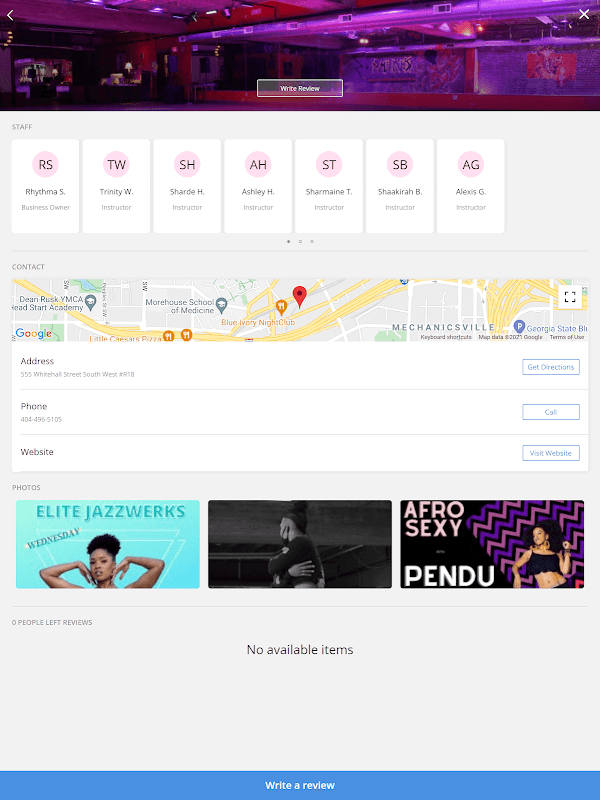
Task: Click the Google logo on the map
Action: (x=34, y=334)
